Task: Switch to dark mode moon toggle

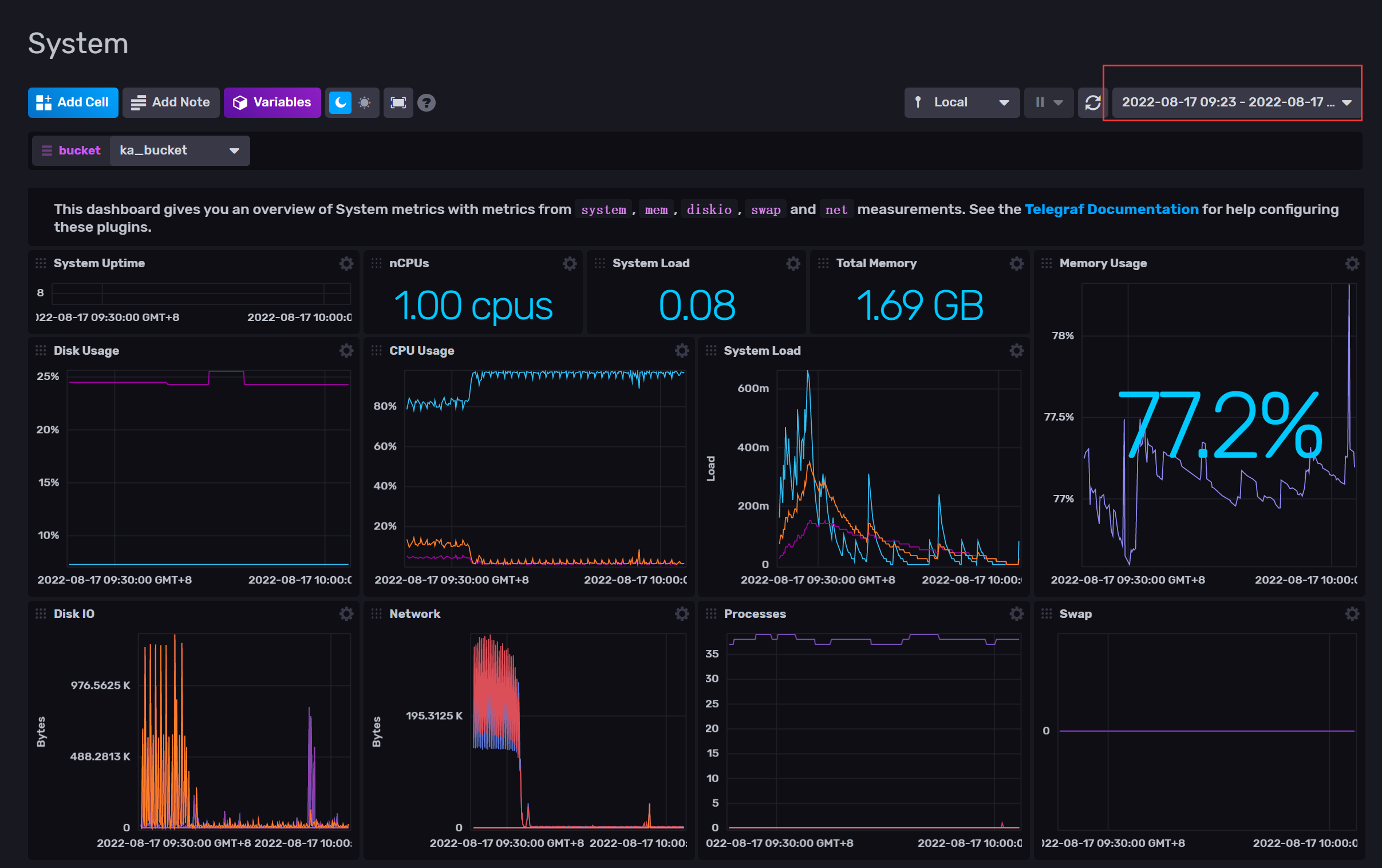Action: tap(340, 102)
